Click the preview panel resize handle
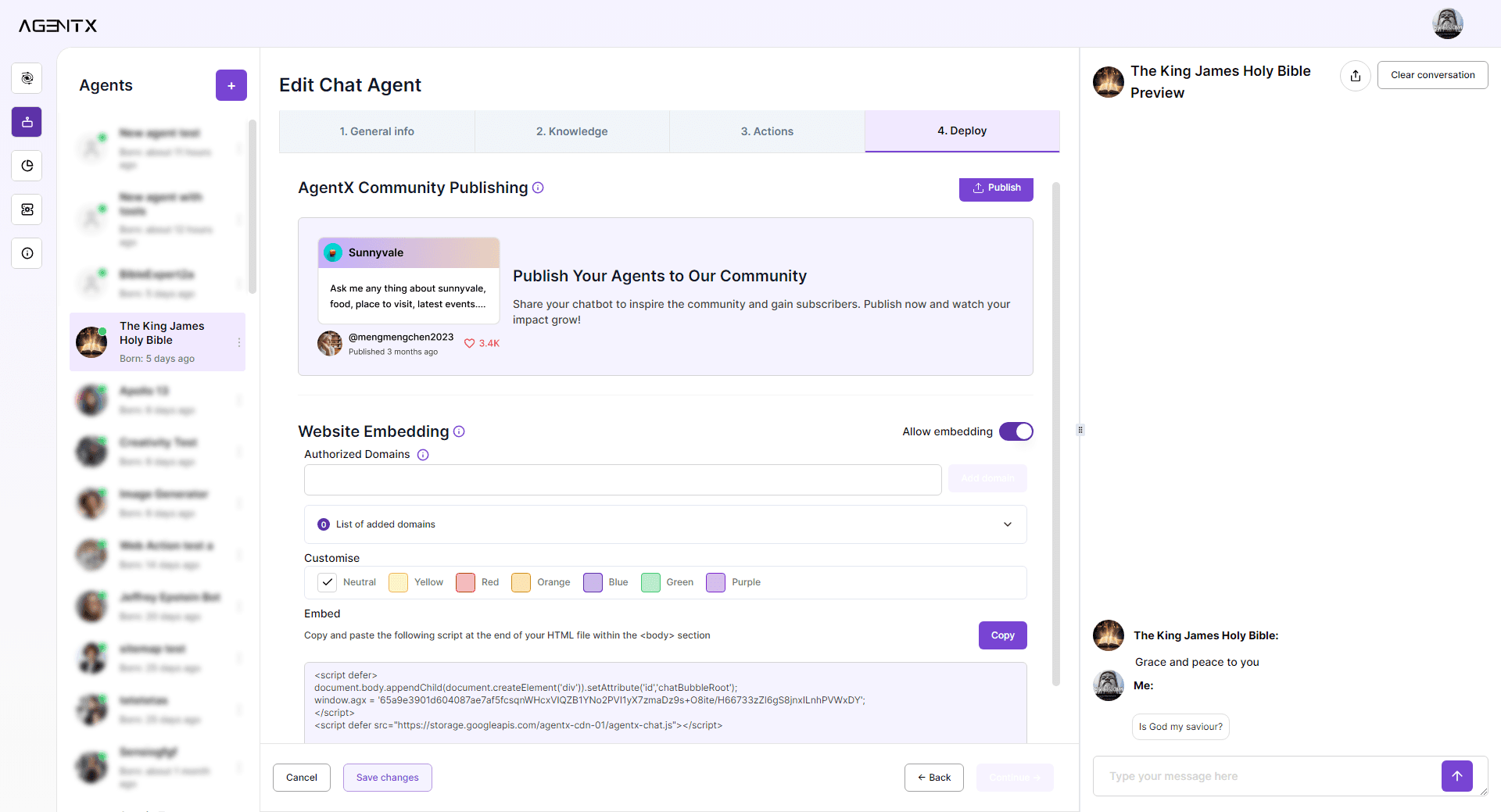 (1080, 430)
